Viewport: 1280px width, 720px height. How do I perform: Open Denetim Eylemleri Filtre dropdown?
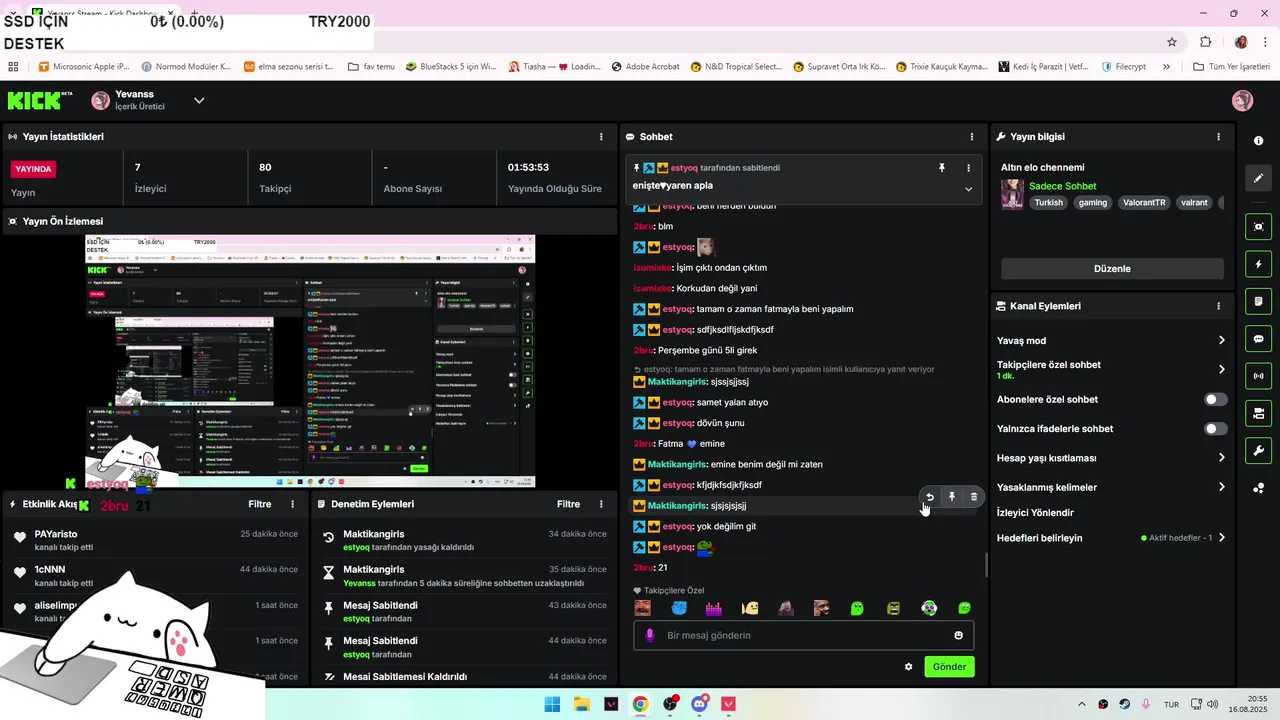click(568, 505)
